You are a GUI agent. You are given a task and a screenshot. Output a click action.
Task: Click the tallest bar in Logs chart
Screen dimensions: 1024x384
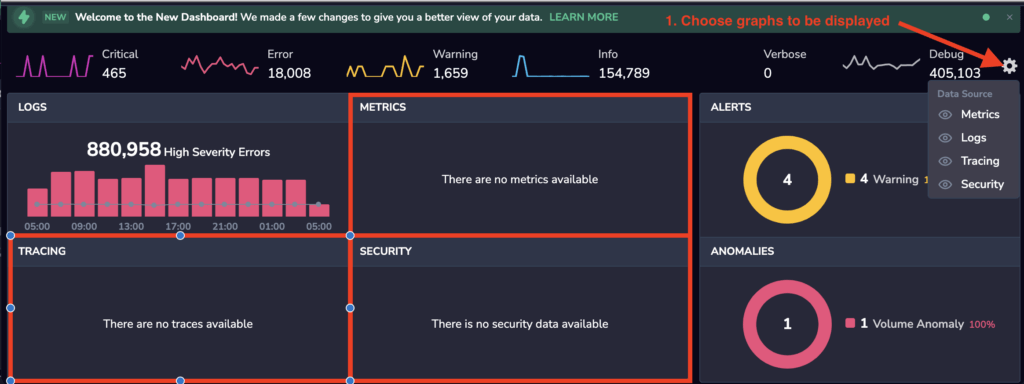click(x=155, y=191)
